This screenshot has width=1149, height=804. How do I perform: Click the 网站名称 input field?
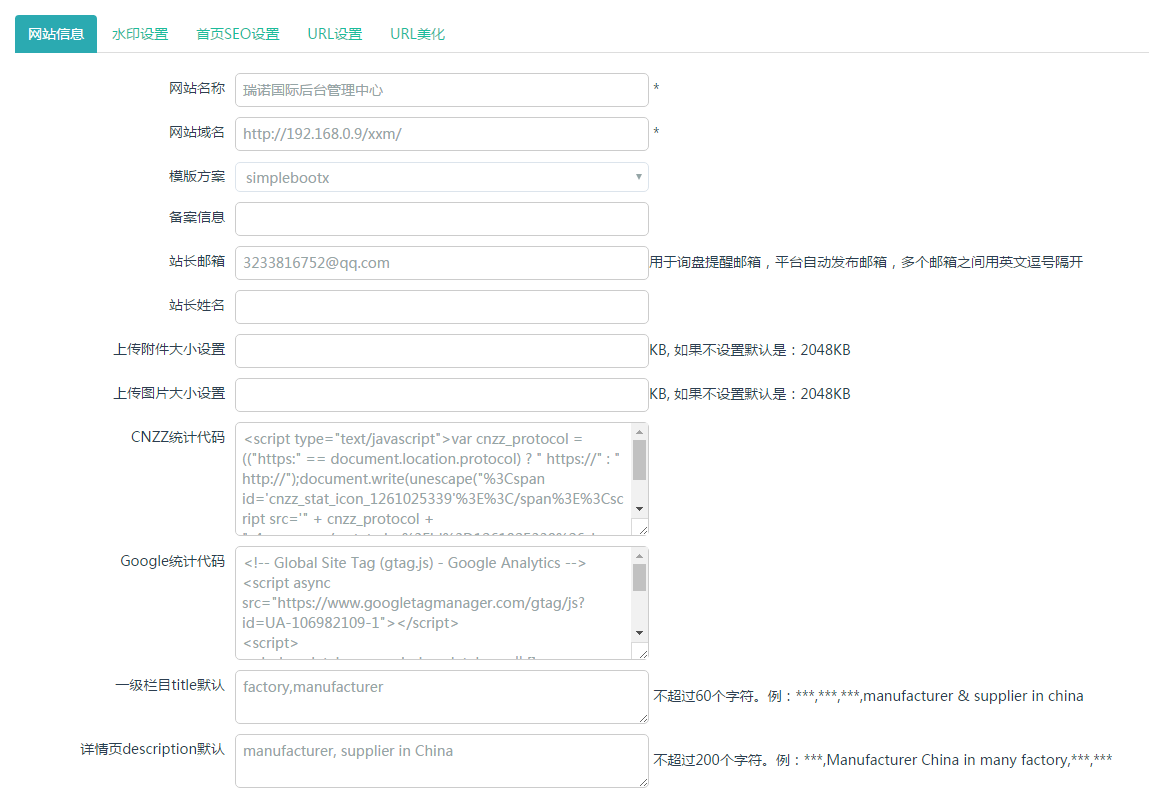click(442, 90)
